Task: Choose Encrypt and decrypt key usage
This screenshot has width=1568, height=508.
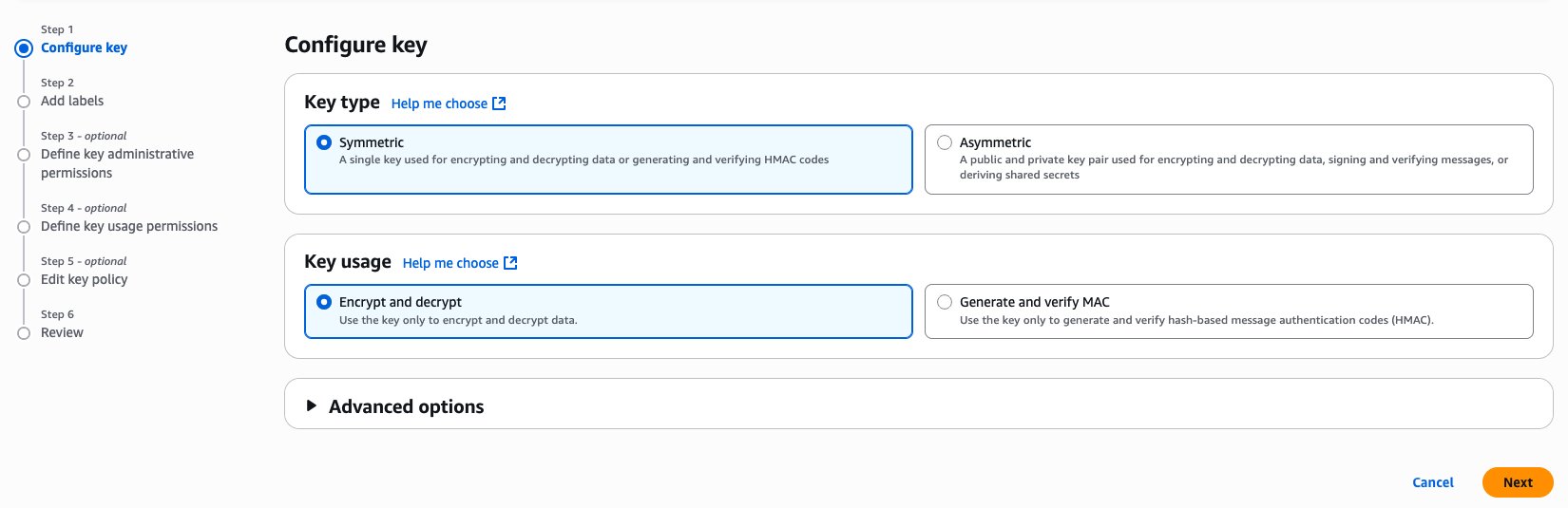Action: [324, 302]
